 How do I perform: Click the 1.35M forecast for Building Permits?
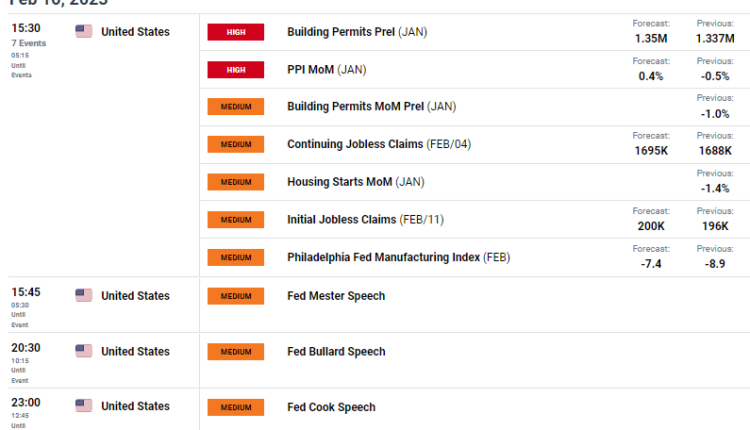[652, 38]
